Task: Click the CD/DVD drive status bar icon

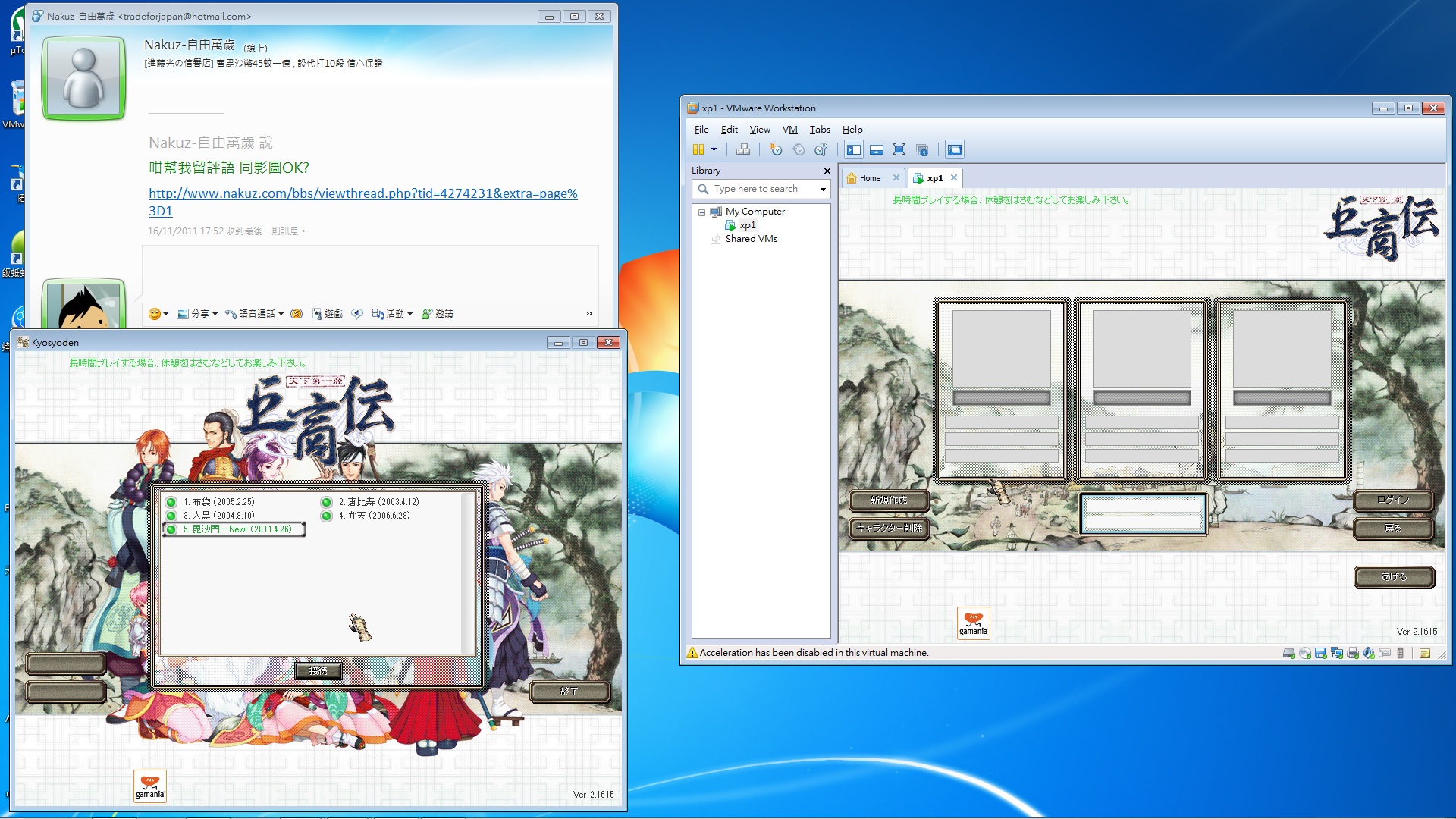Action: pyautogui.click(x=1305, y=653)
